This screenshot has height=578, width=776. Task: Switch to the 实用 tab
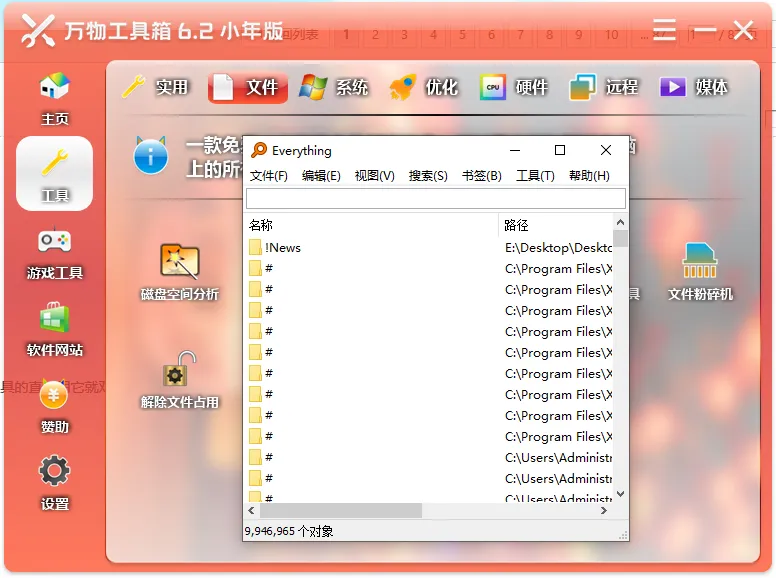[x=155, y=87]
